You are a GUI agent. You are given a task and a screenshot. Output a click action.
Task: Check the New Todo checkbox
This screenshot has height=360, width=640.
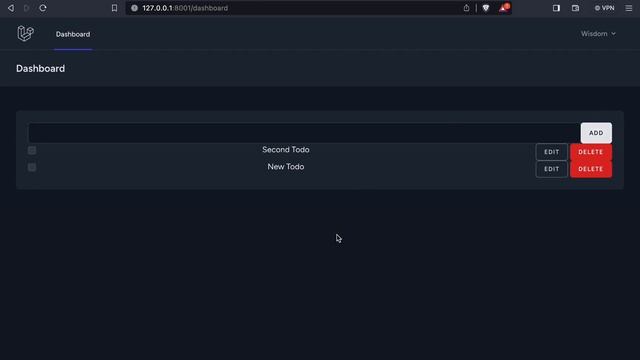[32, 167]
